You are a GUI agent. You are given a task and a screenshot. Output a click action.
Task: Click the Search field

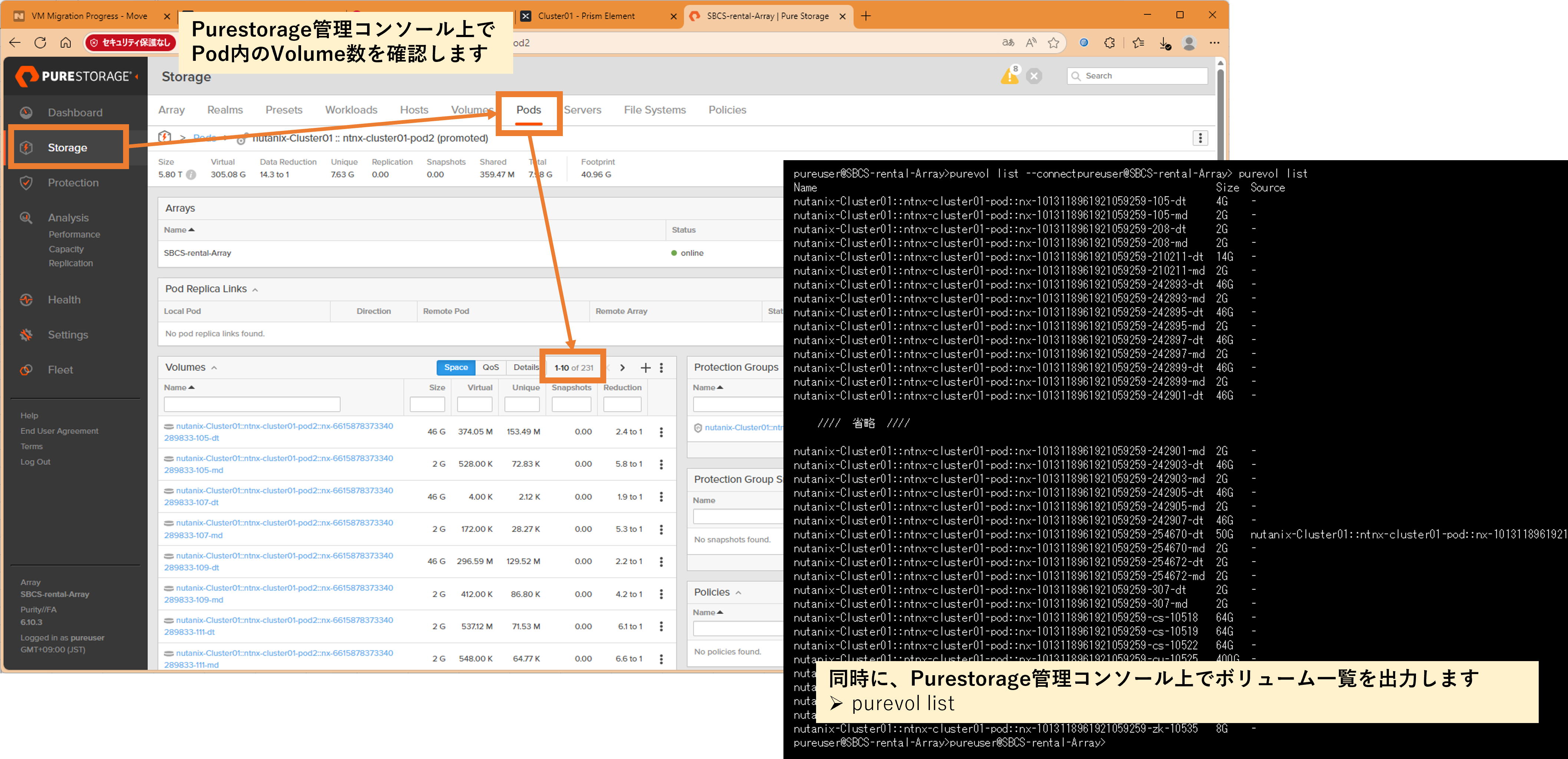point(1137,76)
